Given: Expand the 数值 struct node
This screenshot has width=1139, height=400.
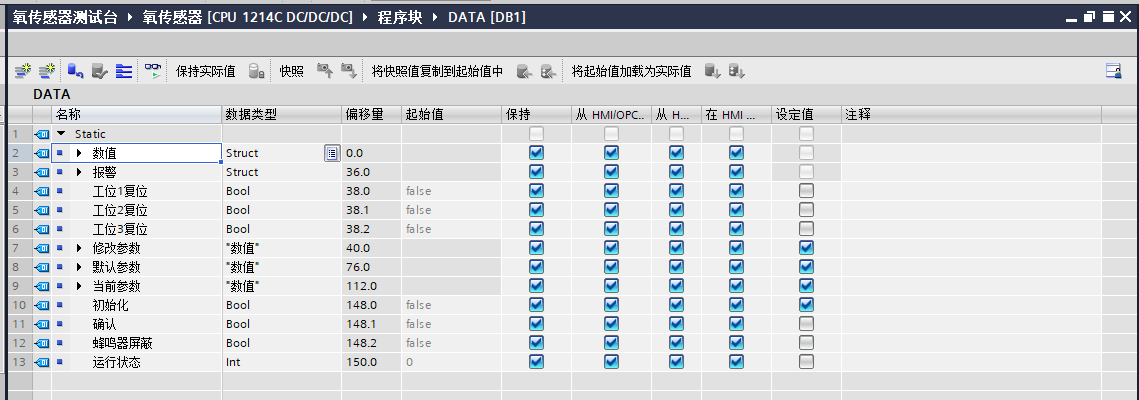Looking at the screenshot, I should pyautogui.click(x=79, y=153).
